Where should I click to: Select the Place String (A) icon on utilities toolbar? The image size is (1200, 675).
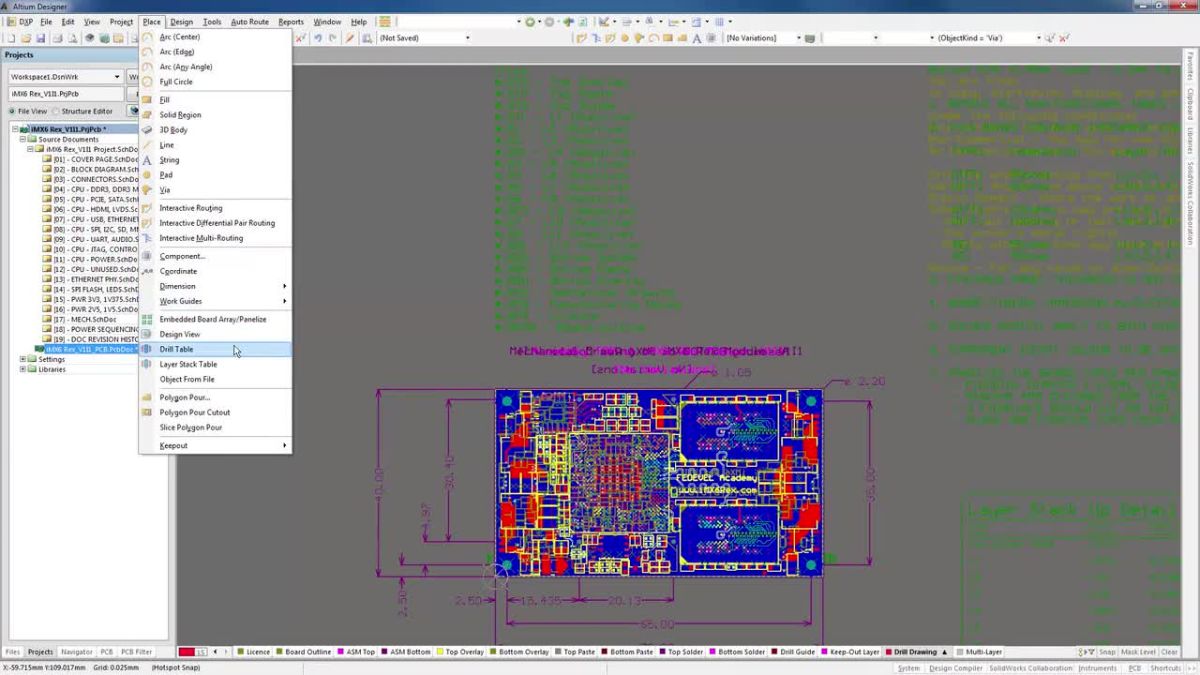pos(697,37)
